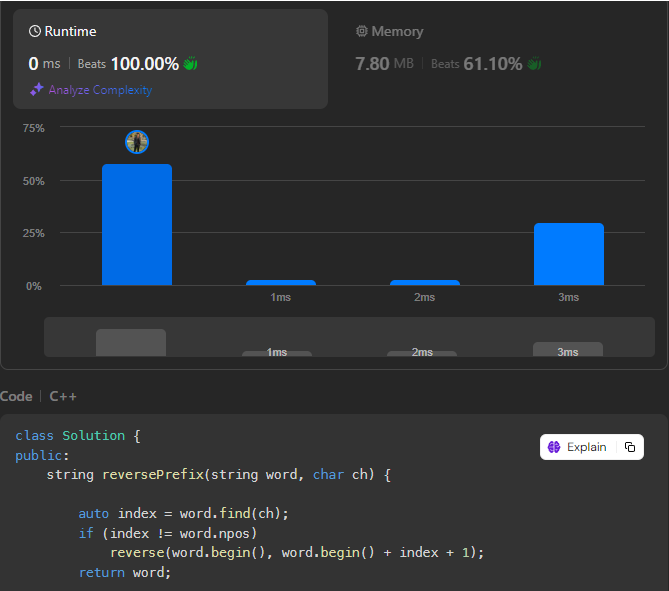Click the leftmost gray bar in the mini chart
This screenshot has width=669, height=591.
pyautogui.click(x=131, y=342)
